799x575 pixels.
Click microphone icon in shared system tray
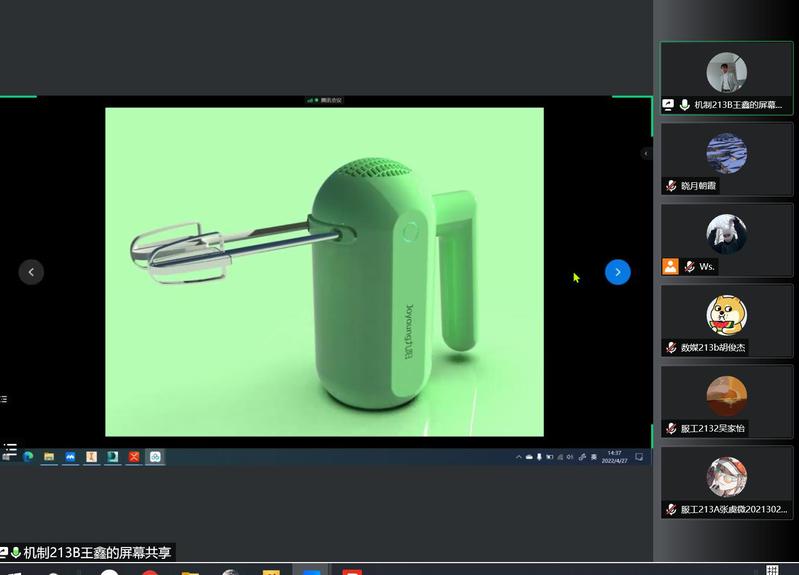539,457
